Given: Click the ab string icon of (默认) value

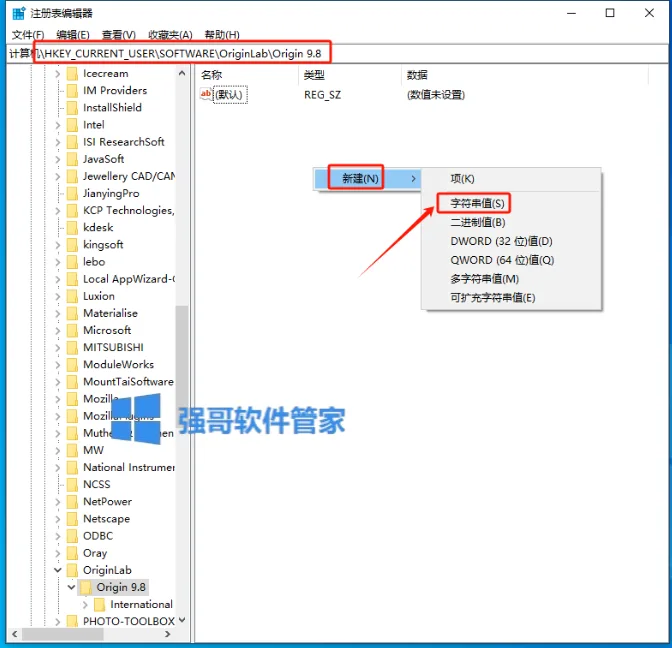Looking at the screenshot, I should 206,94.
